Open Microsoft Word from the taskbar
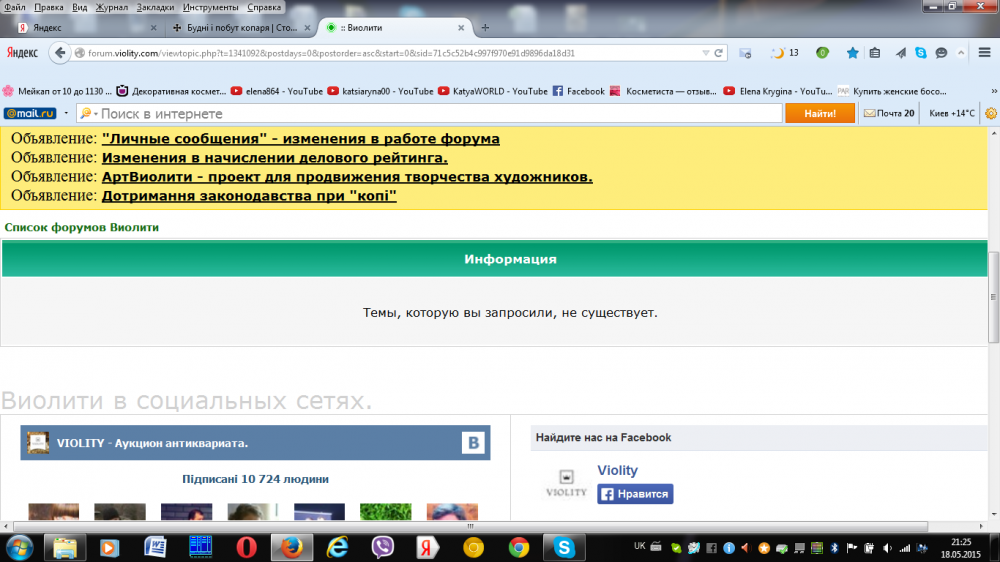Viewport: 1000px width, 562px height. [155, 547]
